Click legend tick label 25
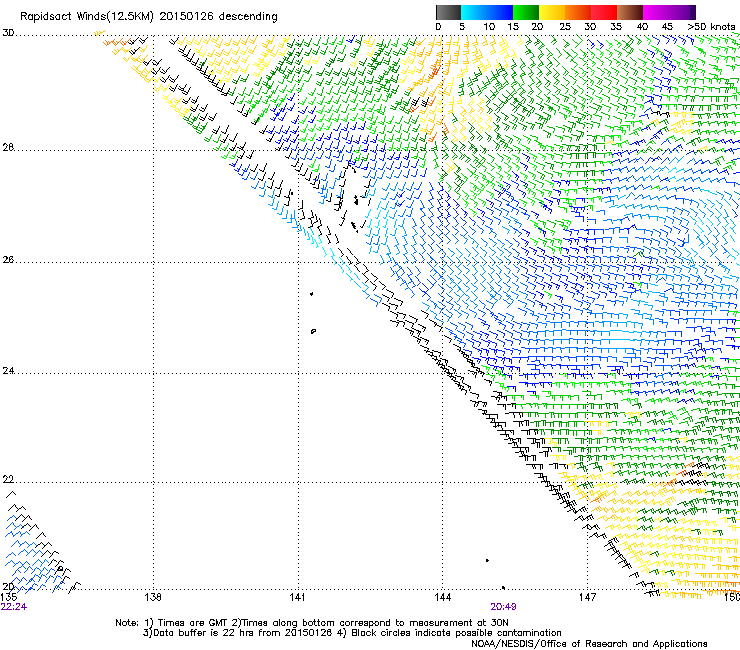This screenshot has width=740, height=650. pos(565,27)
